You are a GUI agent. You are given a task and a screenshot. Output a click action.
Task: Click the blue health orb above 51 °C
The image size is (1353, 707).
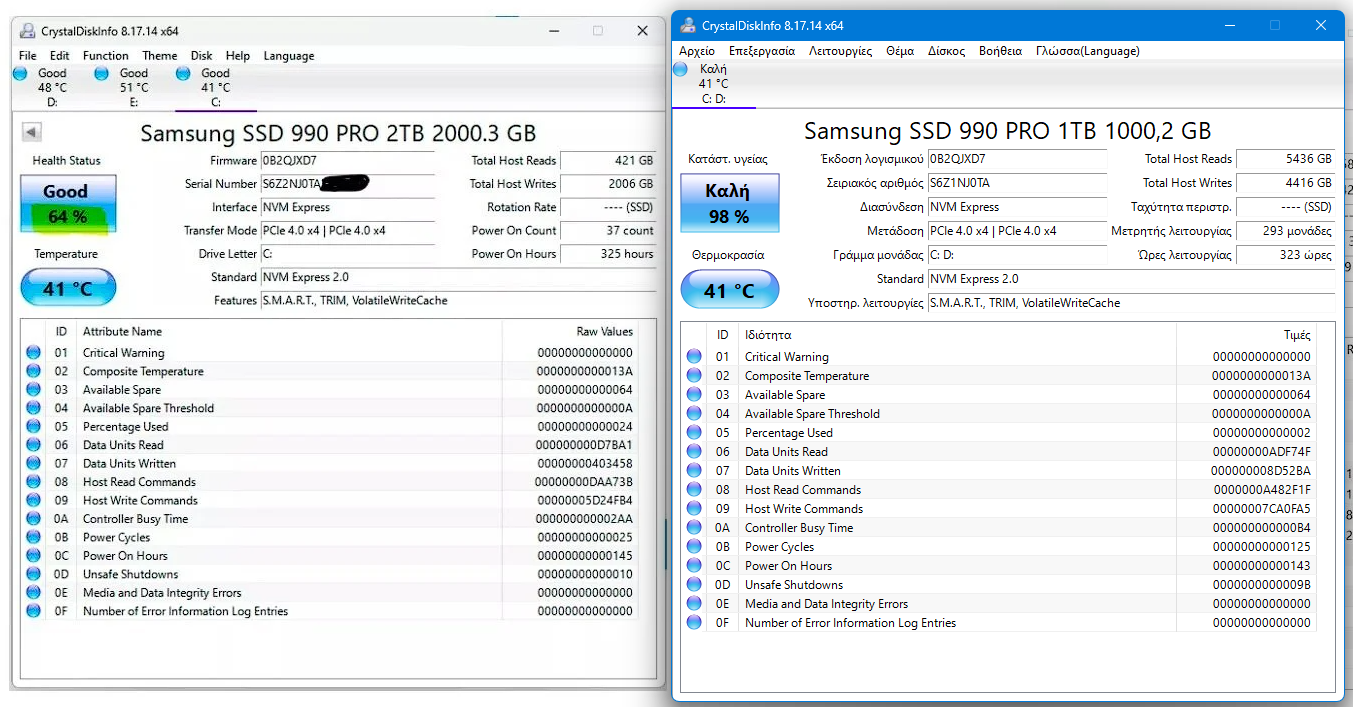pyautogui.click(x=101, y=73)
